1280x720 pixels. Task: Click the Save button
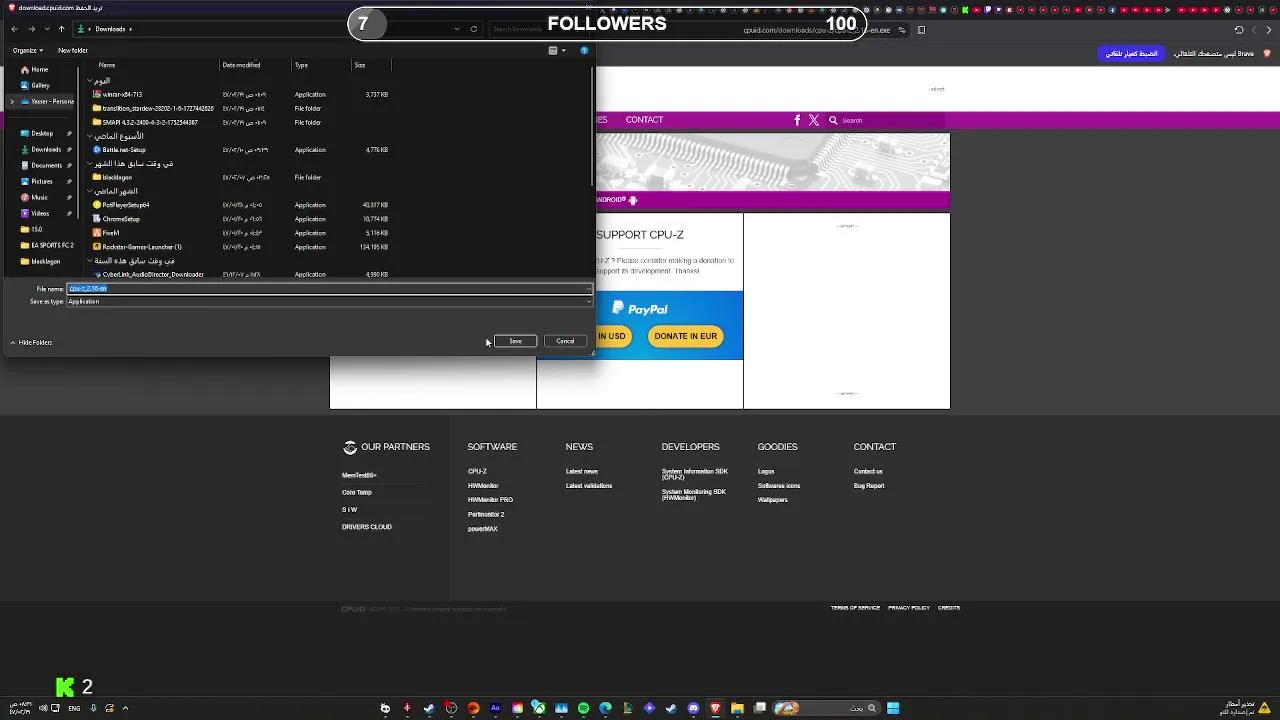click(x=515, y=341)
